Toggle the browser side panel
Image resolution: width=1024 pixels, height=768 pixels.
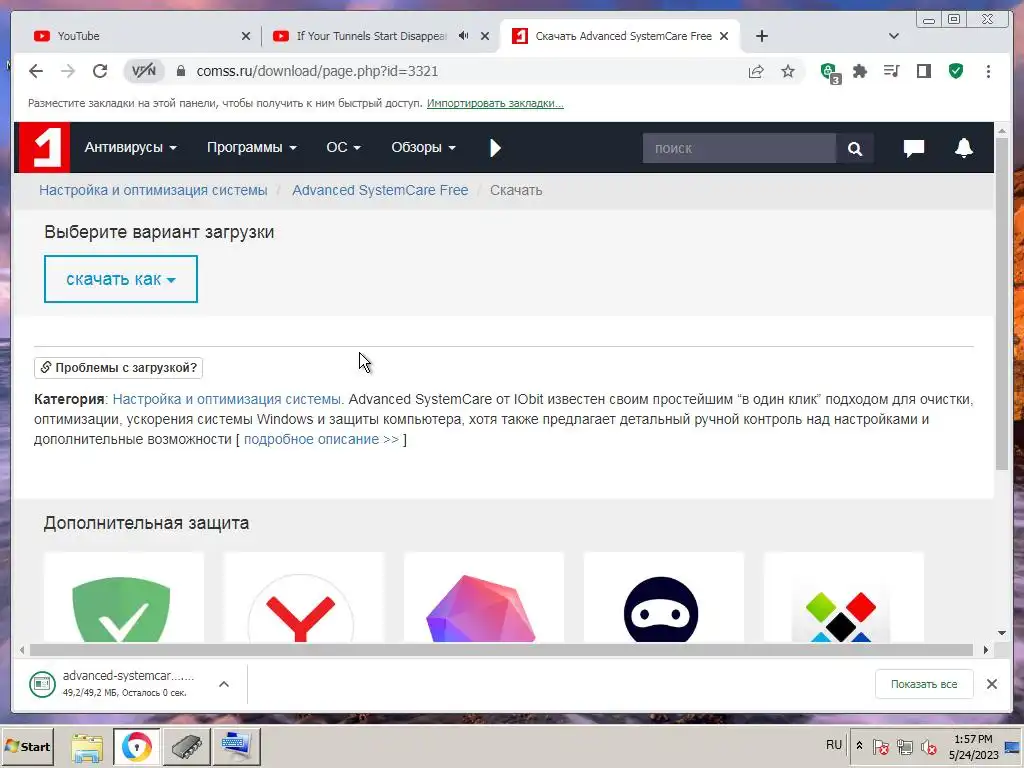coord(923,71)
